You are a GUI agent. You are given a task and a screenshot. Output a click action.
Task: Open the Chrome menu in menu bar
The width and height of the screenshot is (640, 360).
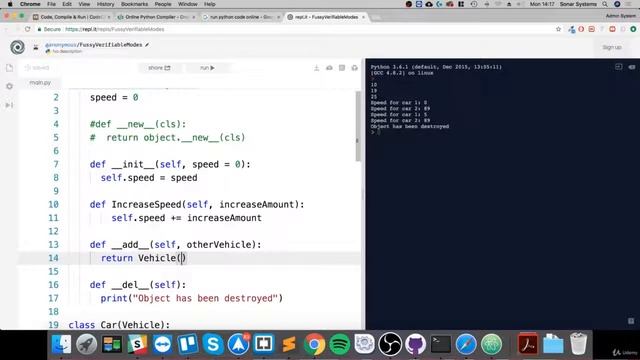(x=30, y=4)
